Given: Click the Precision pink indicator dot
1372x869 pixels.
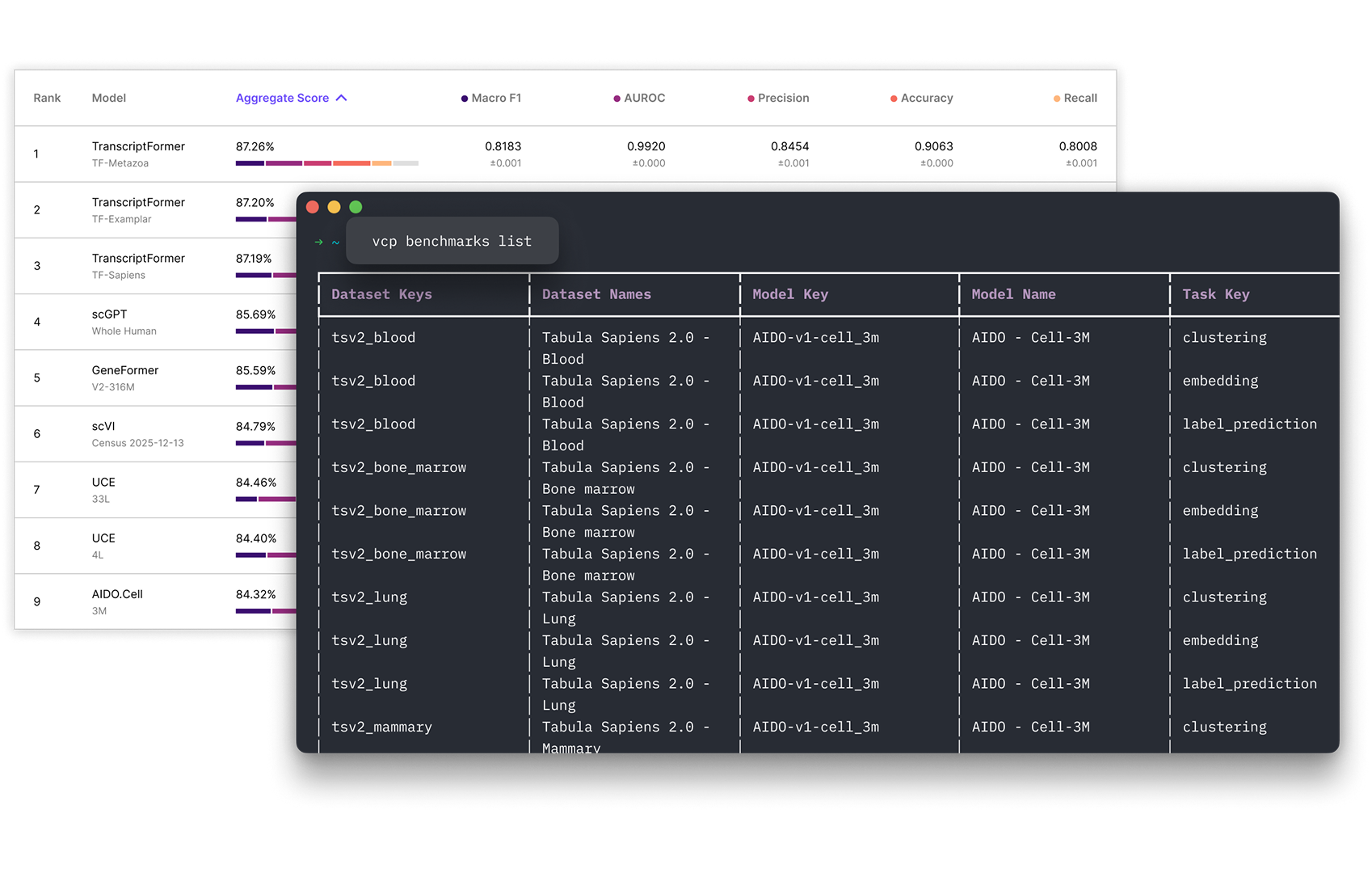Looking at the screenshot, I should click(750, 98).
